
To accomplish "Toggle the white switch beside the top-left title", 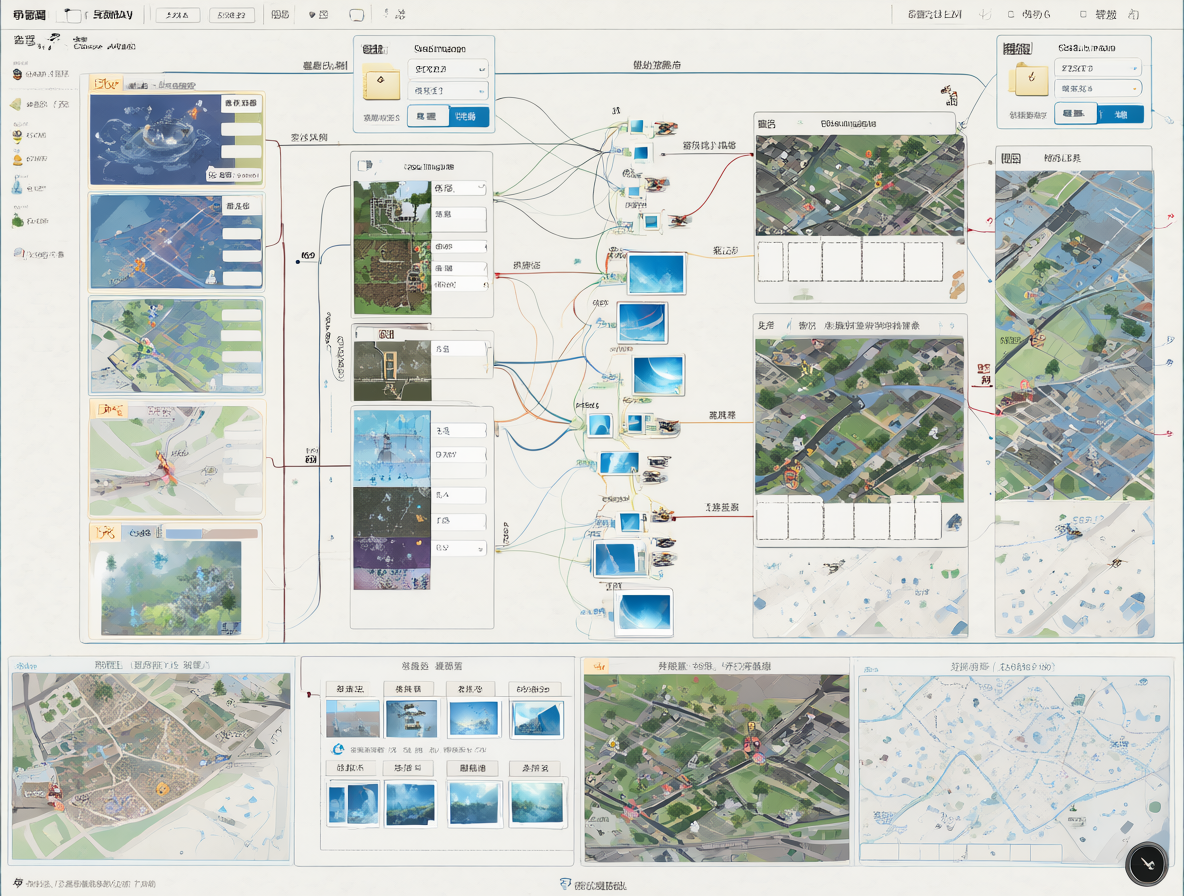I will 71,14.
